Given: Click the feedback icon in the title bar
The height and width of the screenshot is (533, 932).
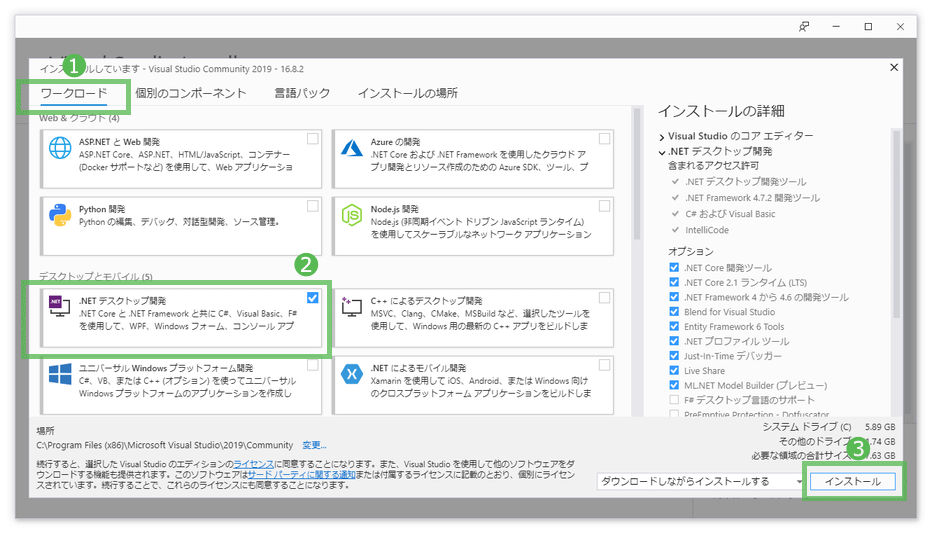Looking at the screenshot, I should [804, 27].
